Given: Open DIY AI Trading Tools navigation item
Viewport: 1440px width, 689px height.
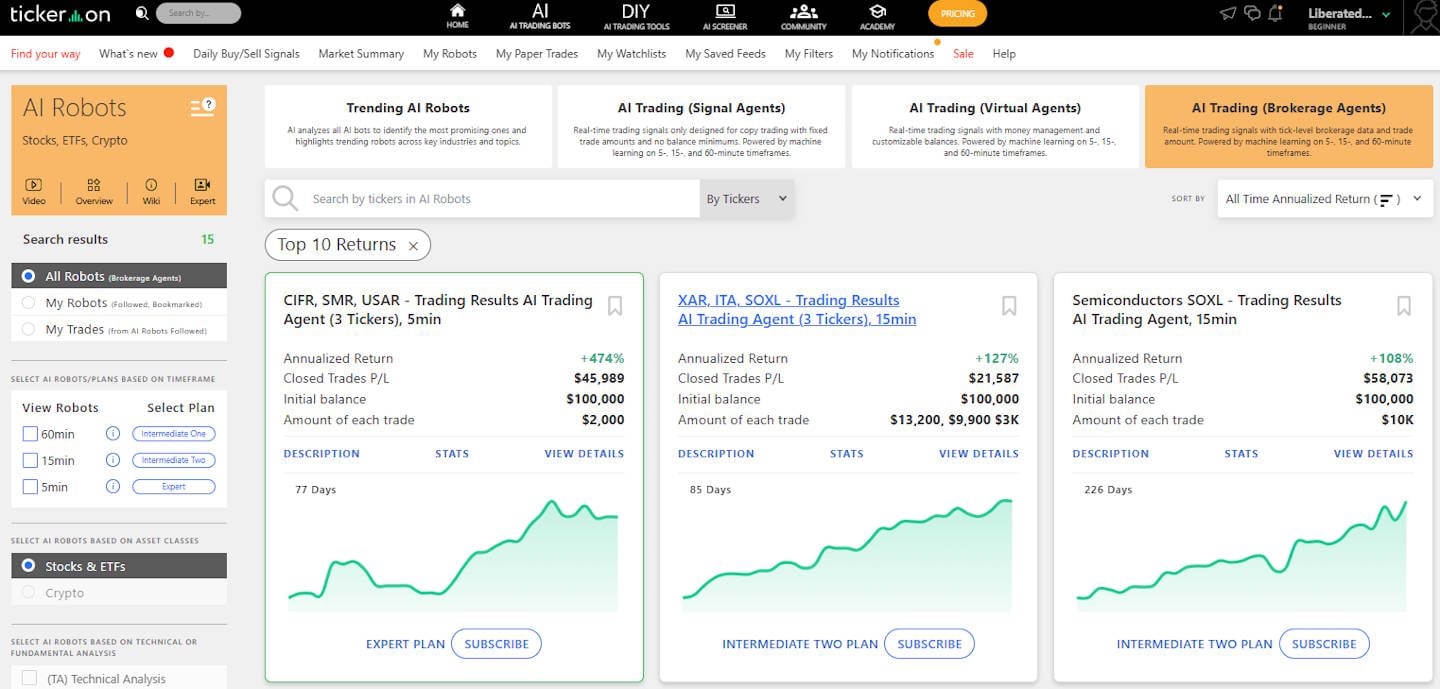Looking at the screenshot, I should click(636, 16).
